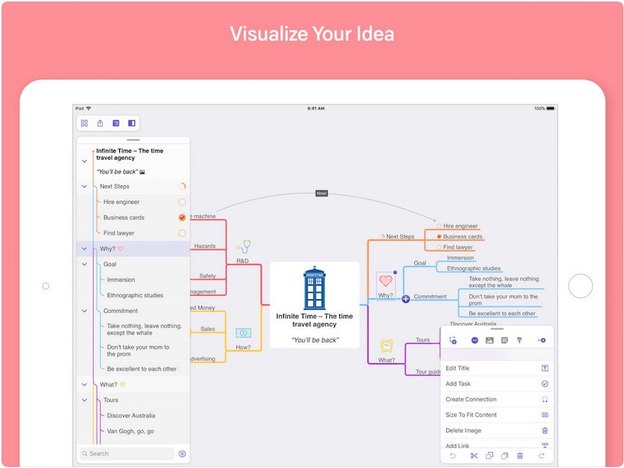
Task: Click the Search field in the outline
Action: [x=125, y=453]
